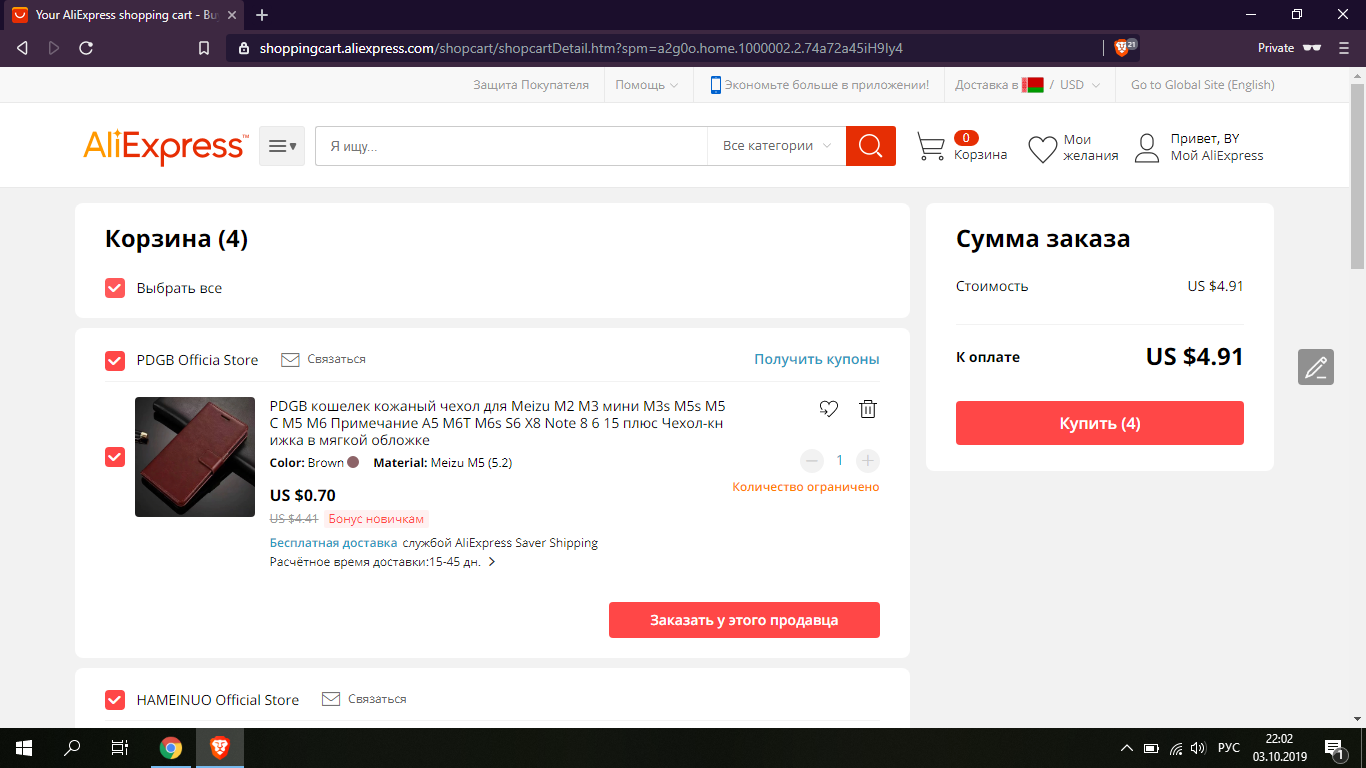
Task: Move the PDGB case to wishlist
Action: coord(828,408)
